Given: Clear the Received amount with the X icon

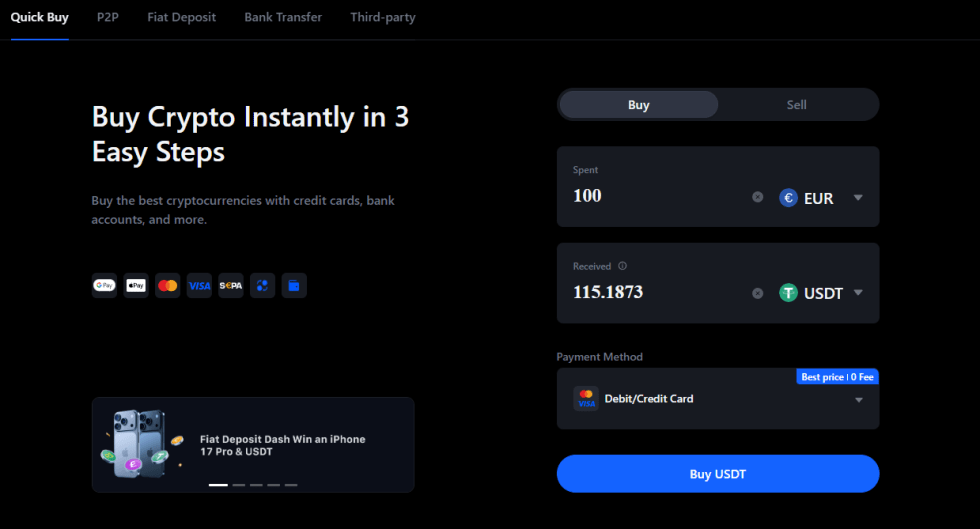Looking at the screenshot, I should tap(758, 293).
